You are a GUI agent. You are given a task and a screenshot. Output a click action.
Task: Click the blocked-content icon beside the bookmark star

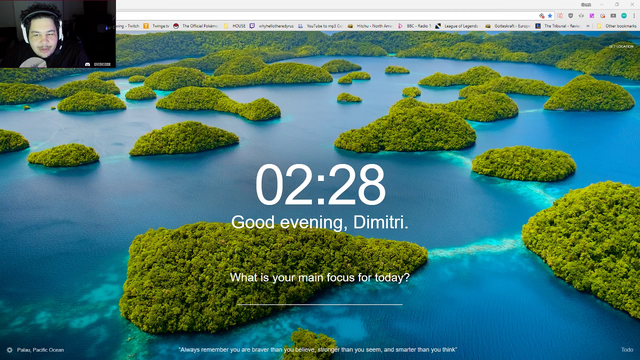tap(542, 16)
